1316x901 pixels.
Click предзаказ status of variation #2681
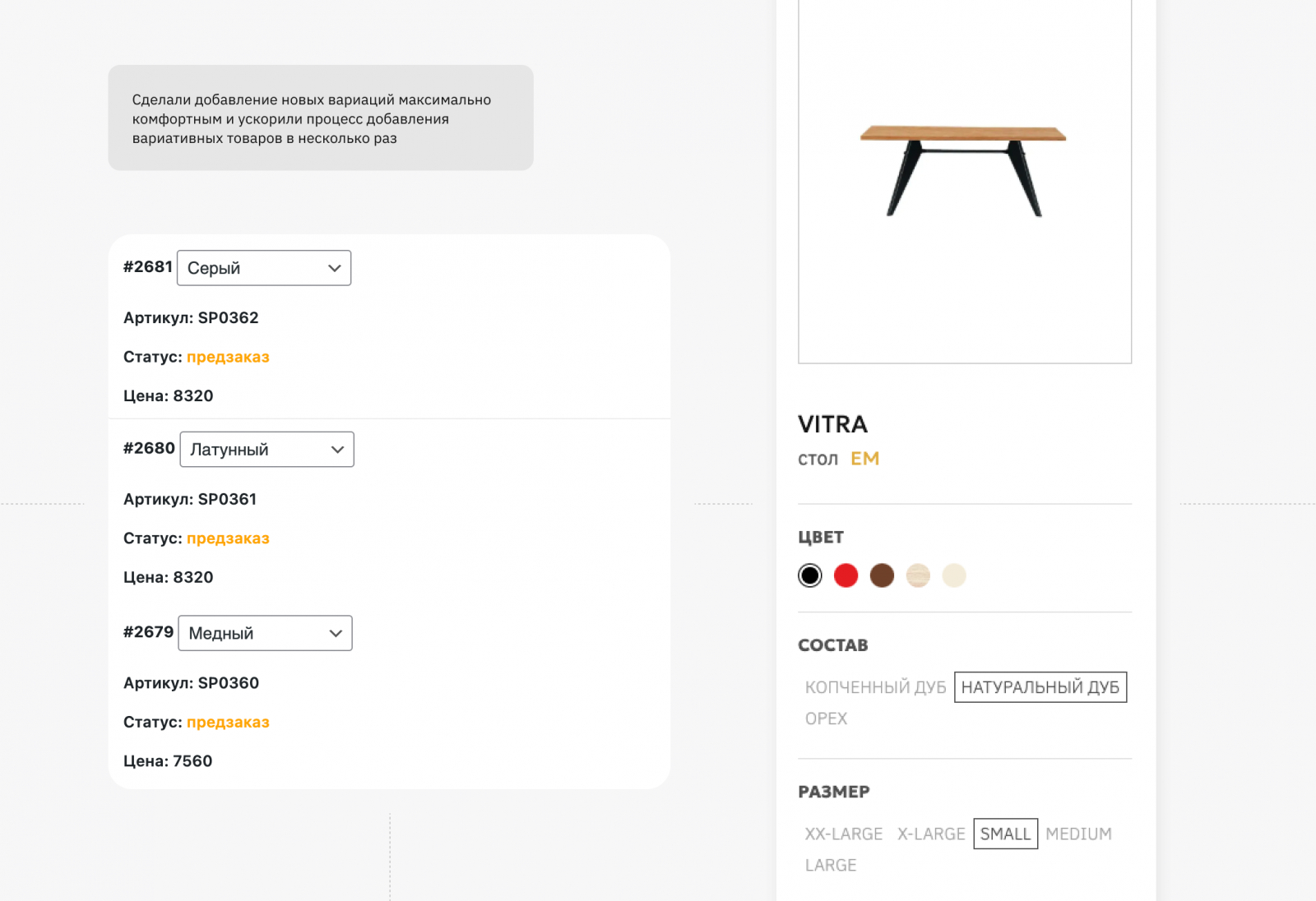pyautogui.click(x=228, y=357)
